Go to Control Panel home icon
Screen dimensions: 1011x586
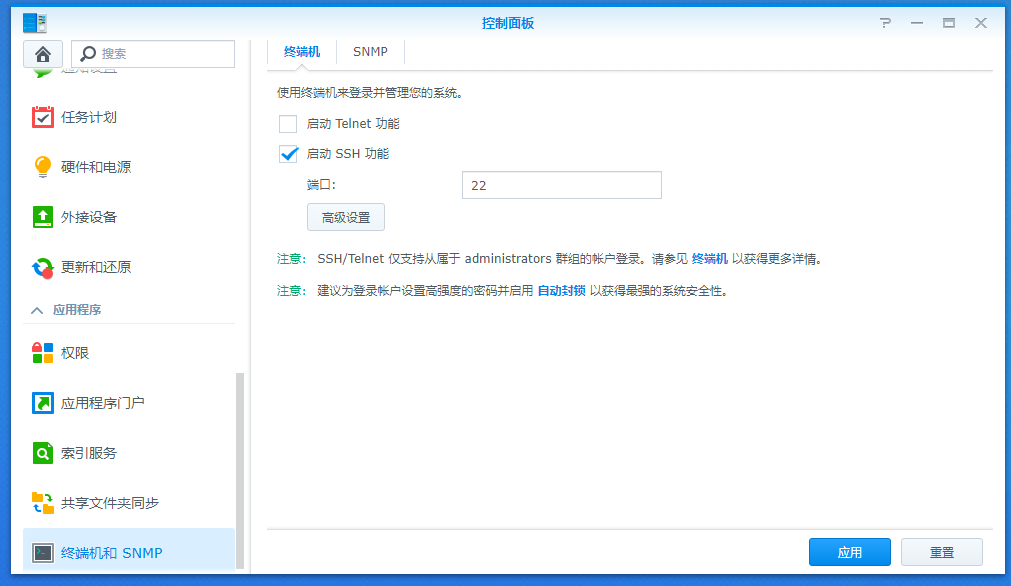click(x=43, y=54)
